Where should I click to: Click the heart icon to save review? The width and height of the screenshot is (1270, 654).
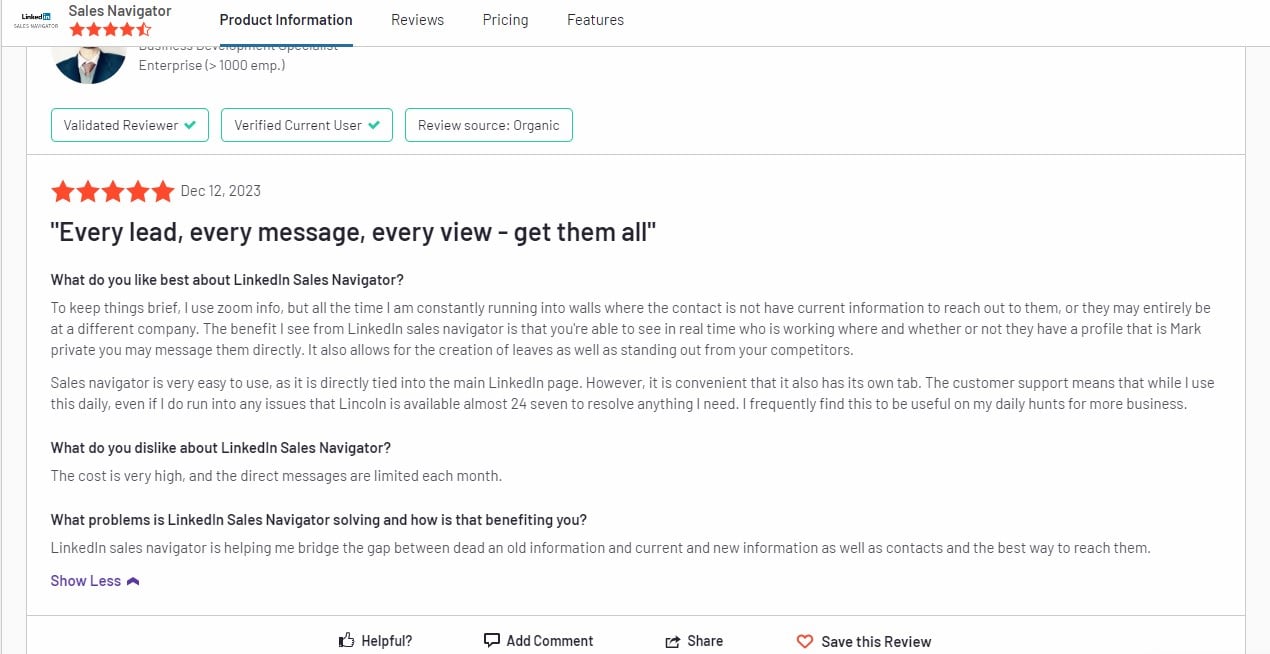(805, 642)
